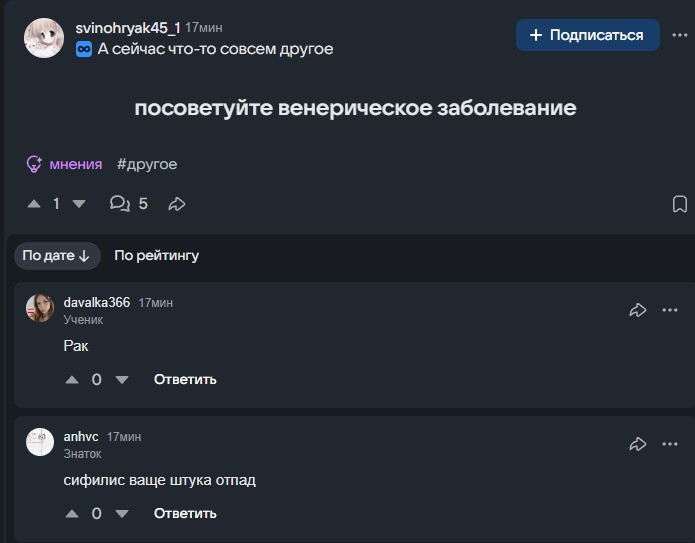Image resolution: width=695 pixels, height=543 pixels.
Task: Open the post's three-dot options menu
Action: coord(679,35)
